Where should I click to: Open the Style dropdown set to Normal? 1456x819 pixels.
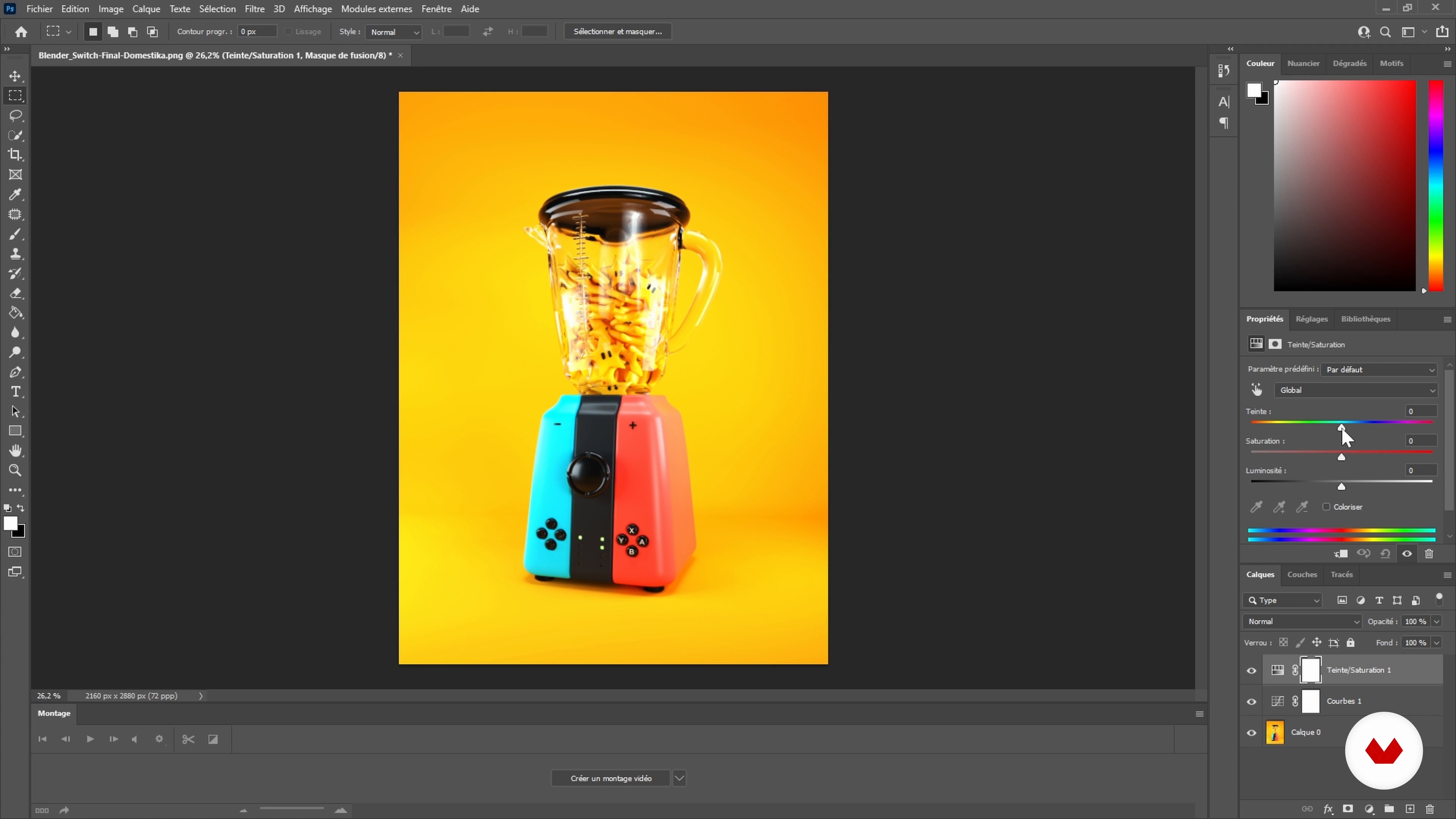(x=394, y=32)
